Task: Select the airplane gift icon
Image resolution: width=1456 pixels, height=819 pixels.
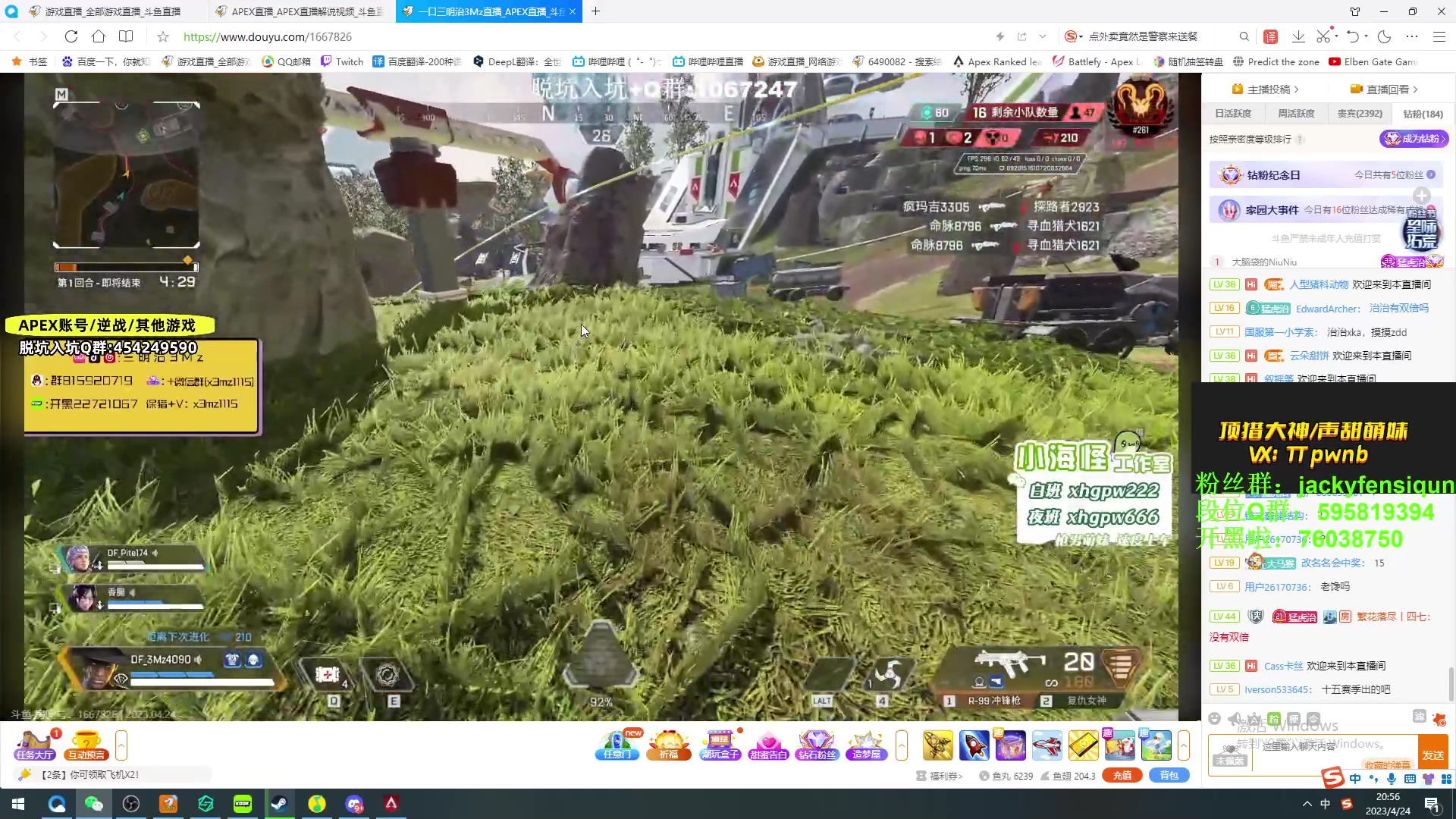Action: pyautogui.click(x=1046, y=745)
